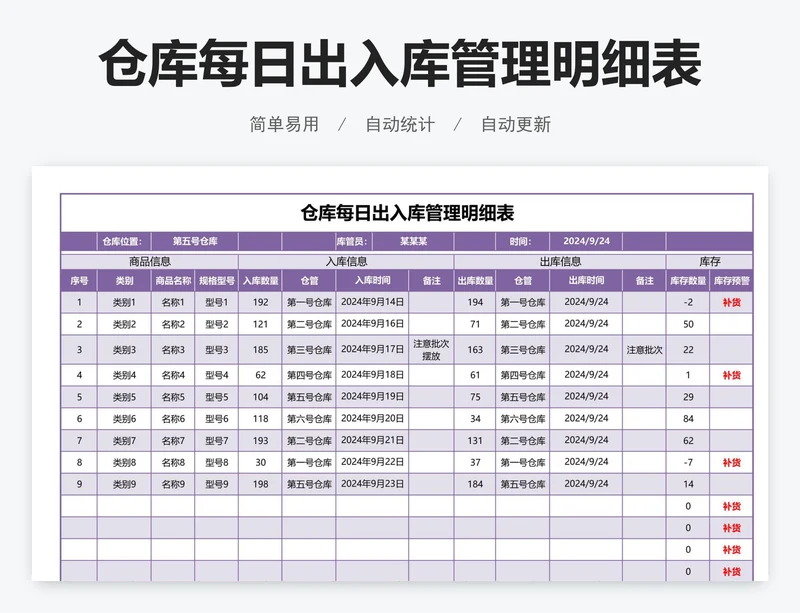Image resolution: width=800 pixels, height=613 pixels.
Task: Select the 库管员: label cell
Action: 354,241
